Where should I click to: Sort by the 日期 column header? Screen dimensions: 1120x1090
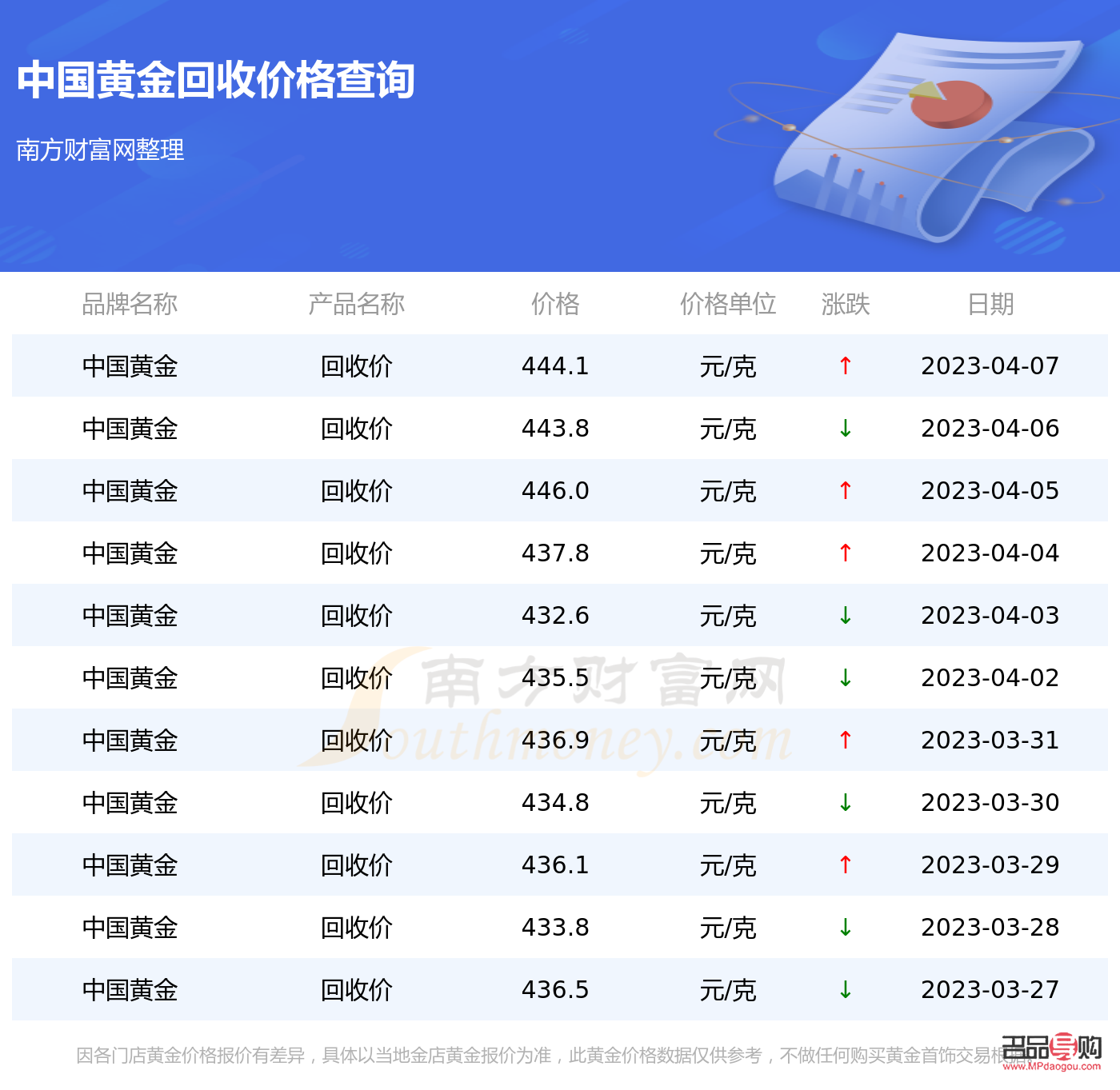[990, 305]
